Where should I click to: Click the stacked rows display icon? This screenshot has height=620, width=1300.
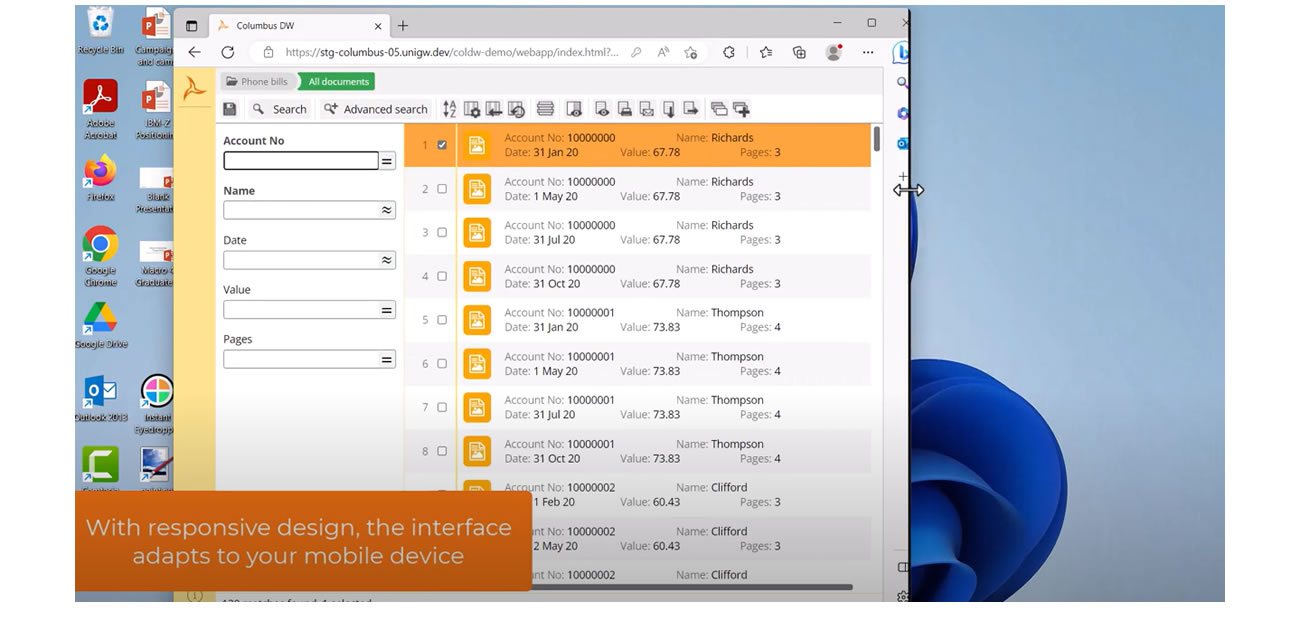tap(546, 108)
